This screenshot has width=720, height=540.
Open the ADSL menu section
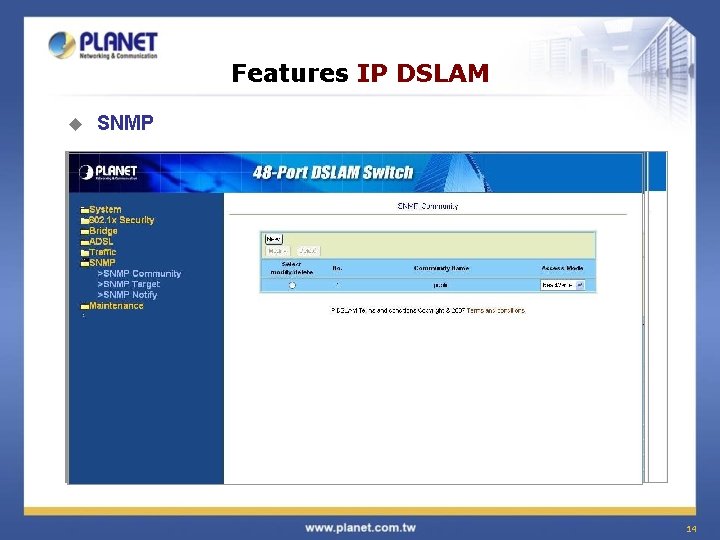pyautogui.click(x=101, y=242)
